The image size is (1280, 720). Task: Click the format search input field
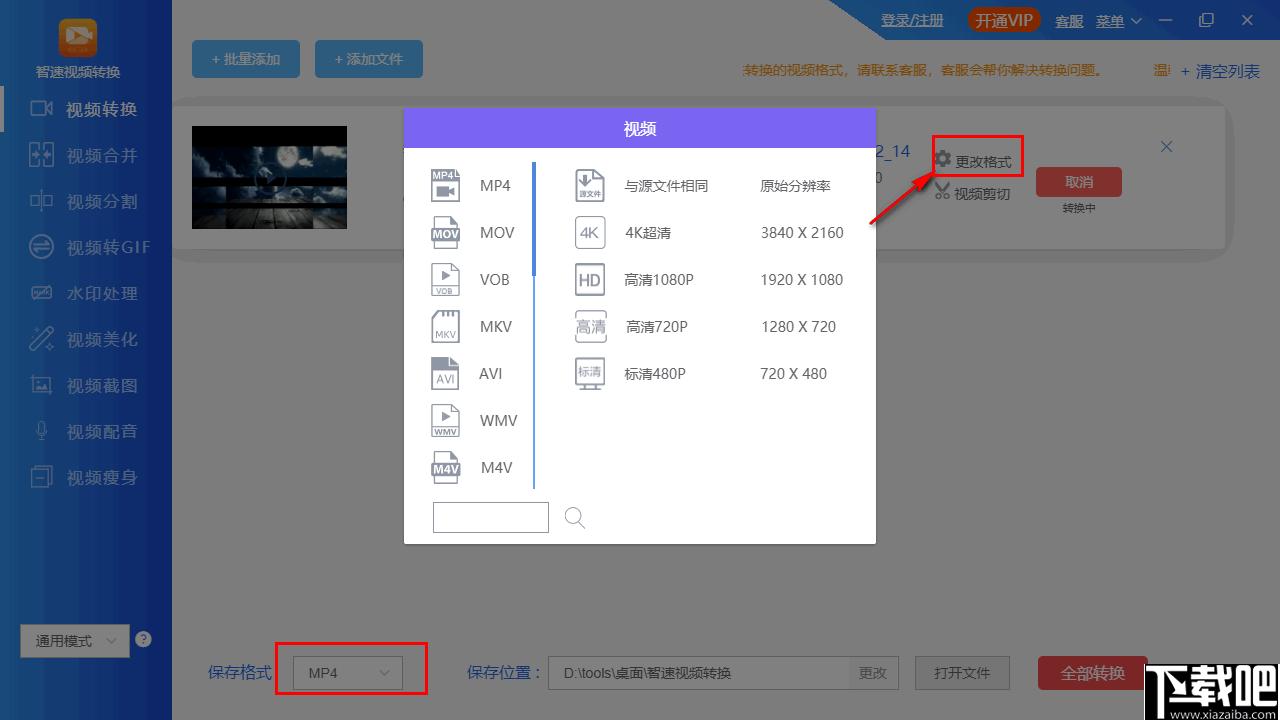coord(491,517)
